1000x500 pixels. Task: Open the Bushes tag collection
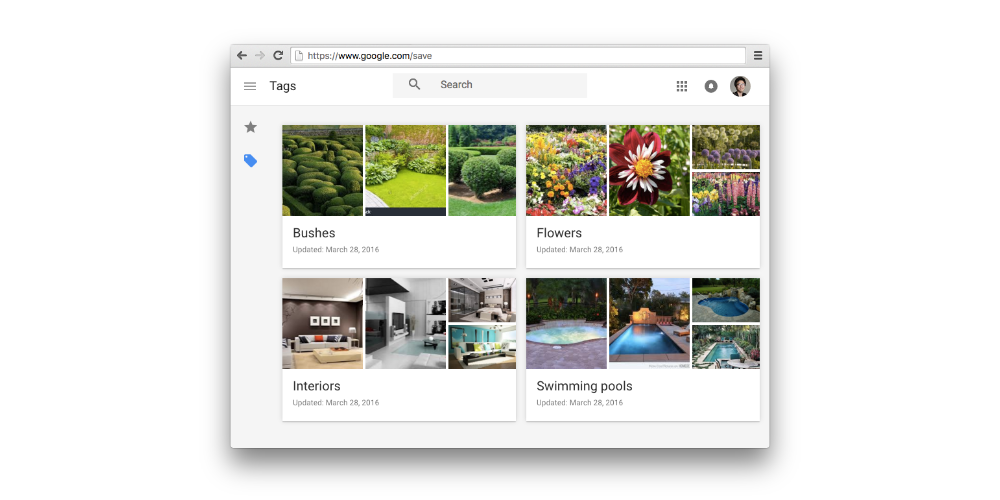coord(314,233)
